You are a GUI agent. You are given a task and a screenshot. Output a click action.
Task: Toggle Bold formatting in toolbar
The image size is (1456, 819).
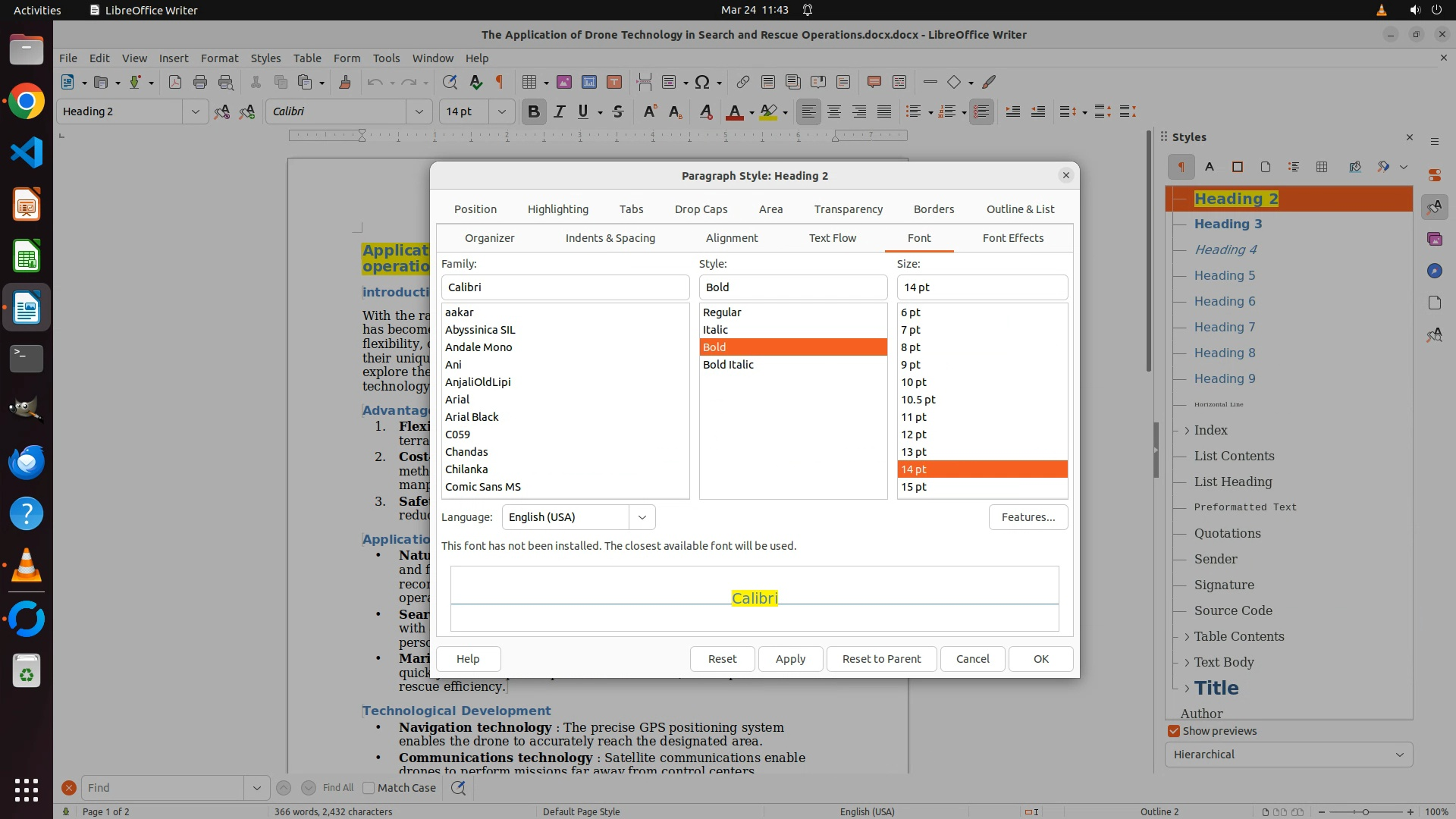pyautogui.click(x=533, y=112)
